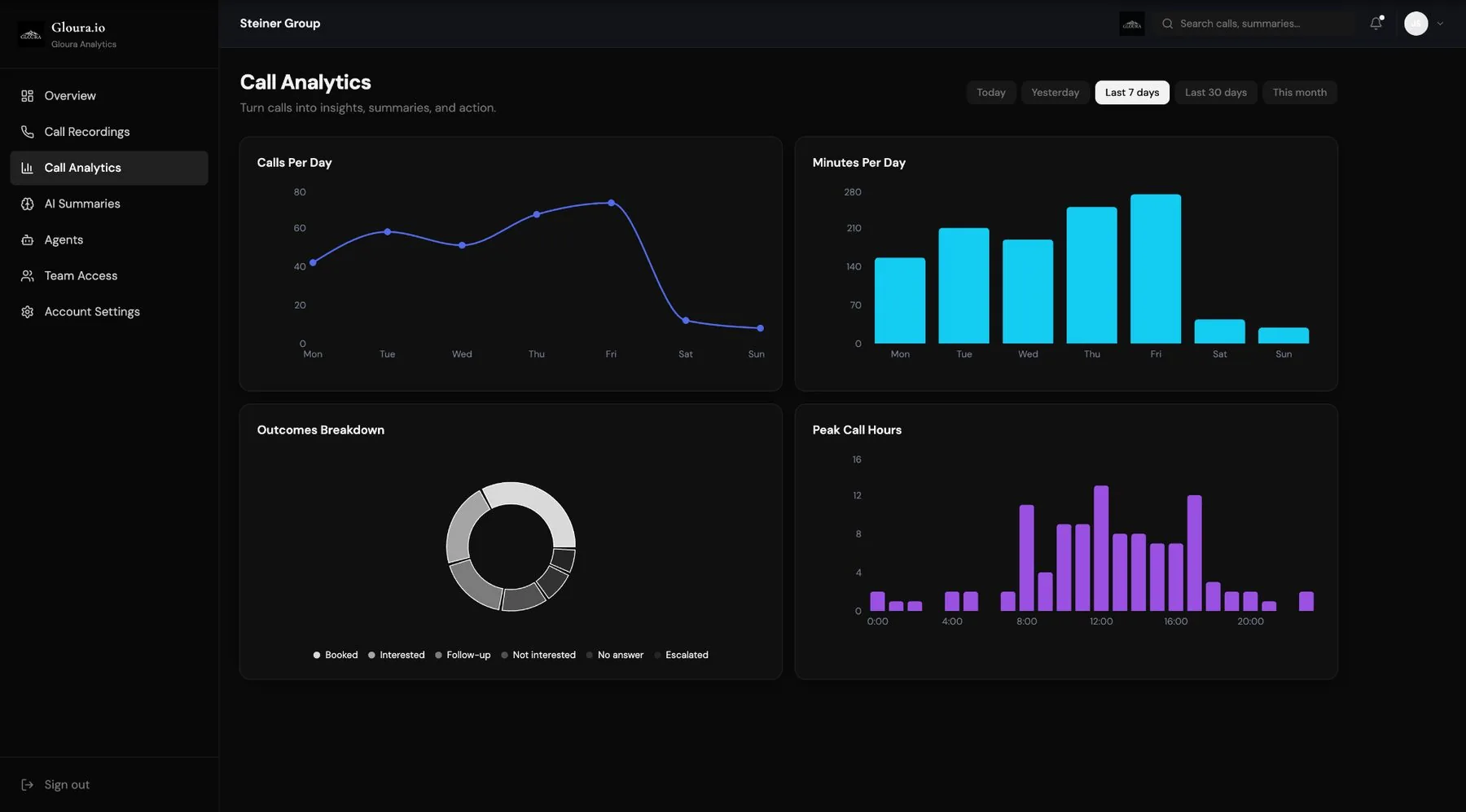Click the Agents robot icon
The height and width of the screenshot is (812, 1466).
coord(27,239)
